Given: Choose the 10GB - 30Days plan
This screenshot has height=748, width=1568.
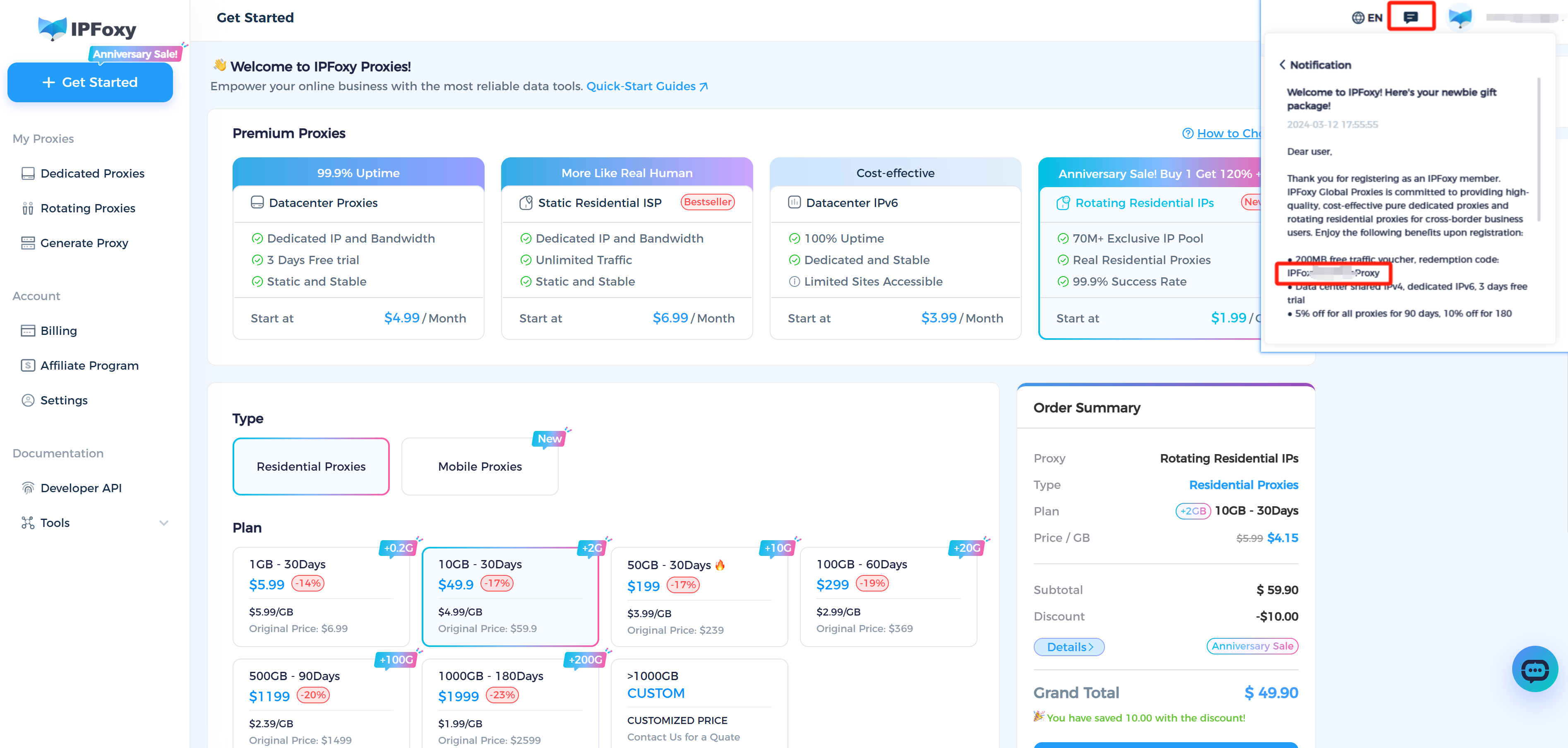Looking at the screenshot, I should pyautogui.click(x=510, y=596).
